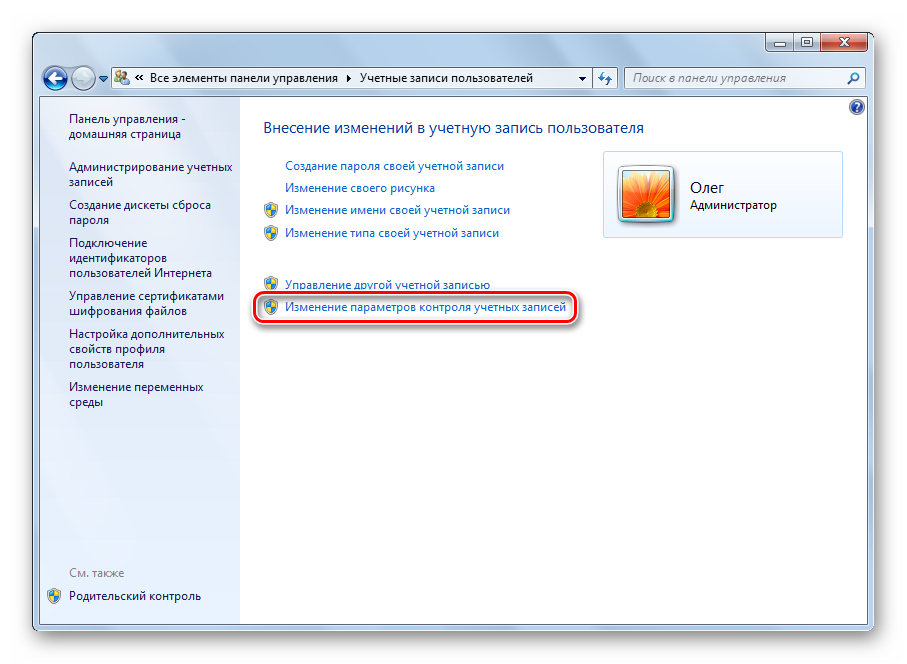The width and height of the screenshot is (907, 664).
Task: Open Изменение параметров контроля учетных записей
Action: 425,307
